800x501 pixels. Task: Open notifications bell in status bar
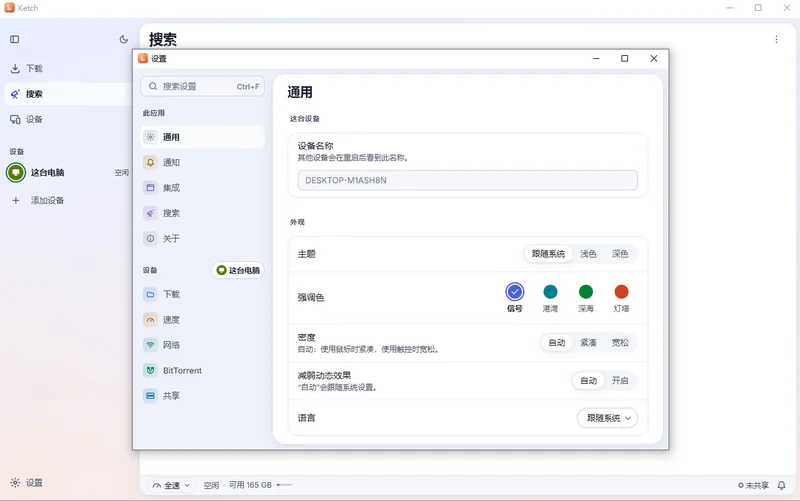coord(781,485)
